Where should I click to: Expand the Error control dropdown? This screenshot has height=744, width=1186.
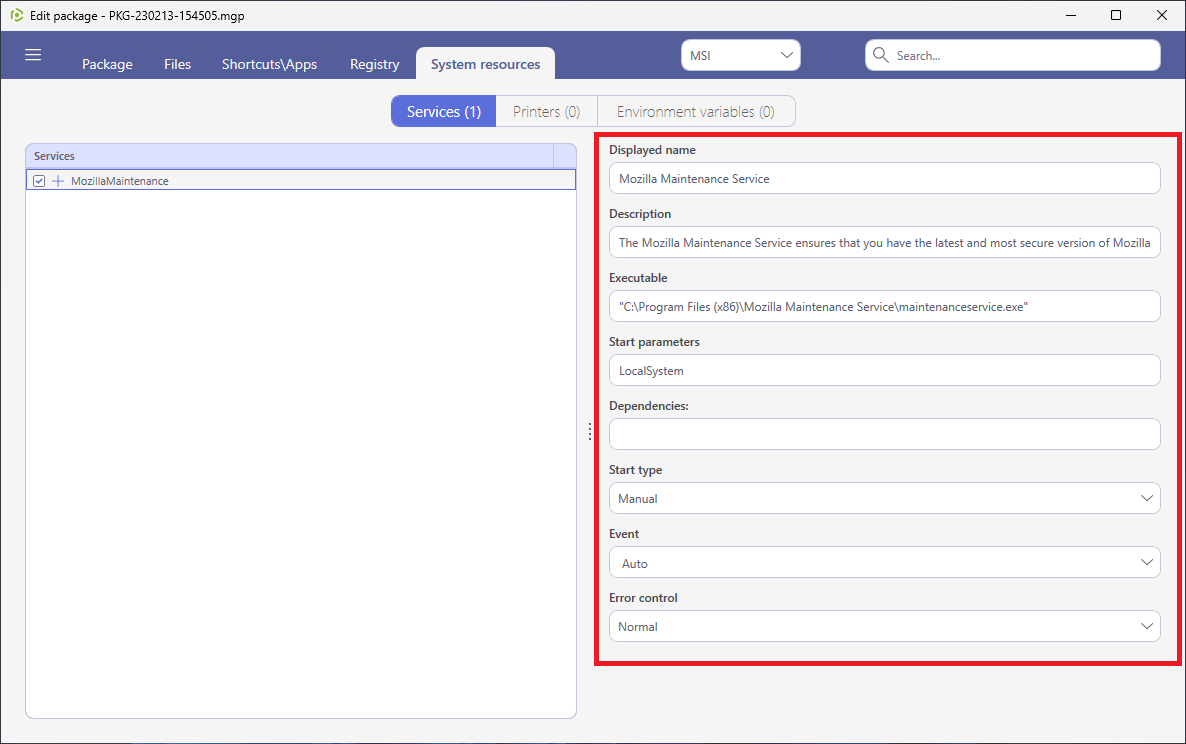click(884, 626)
